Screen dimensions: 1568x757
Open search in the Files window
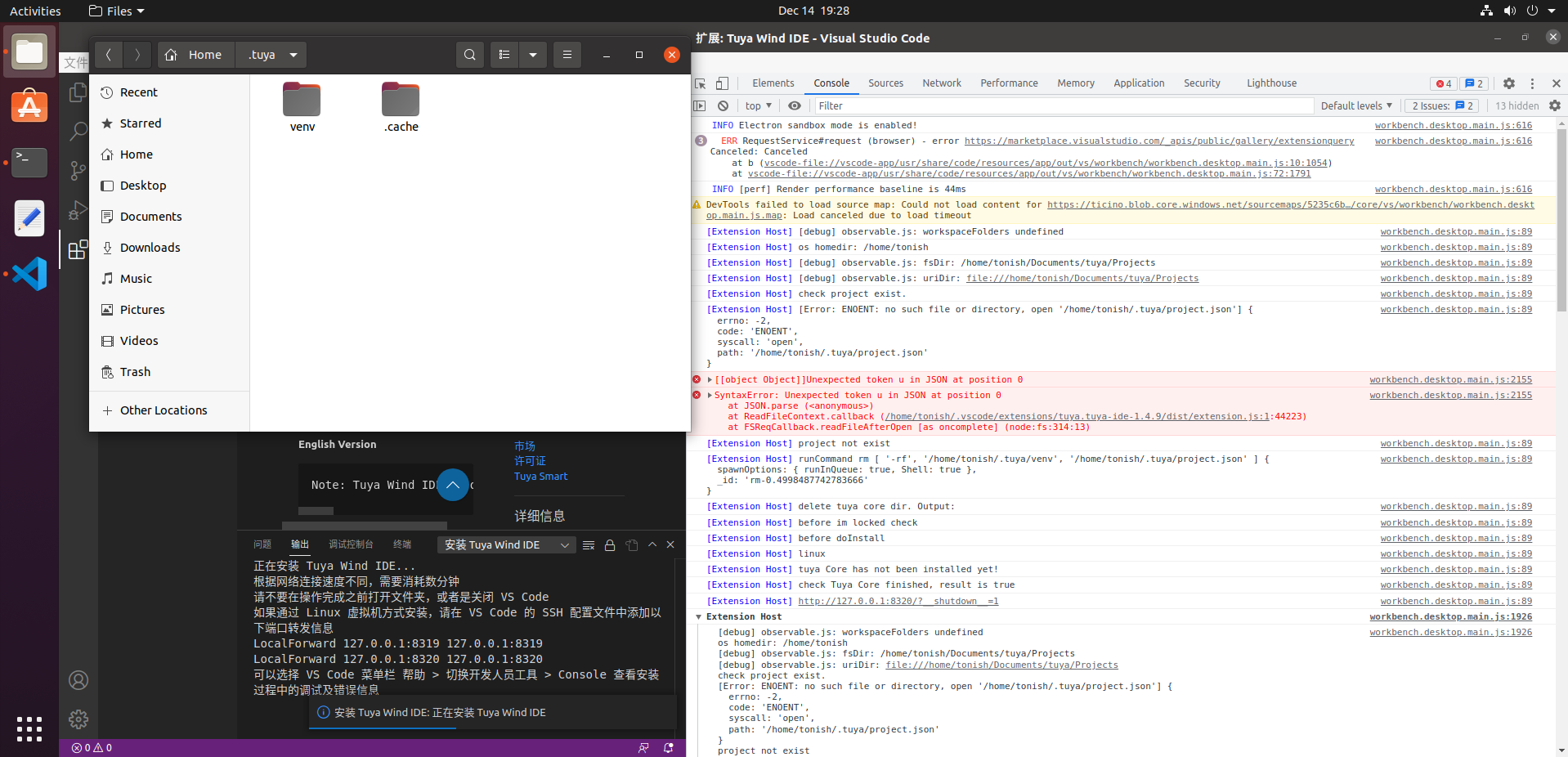(470, 55)
